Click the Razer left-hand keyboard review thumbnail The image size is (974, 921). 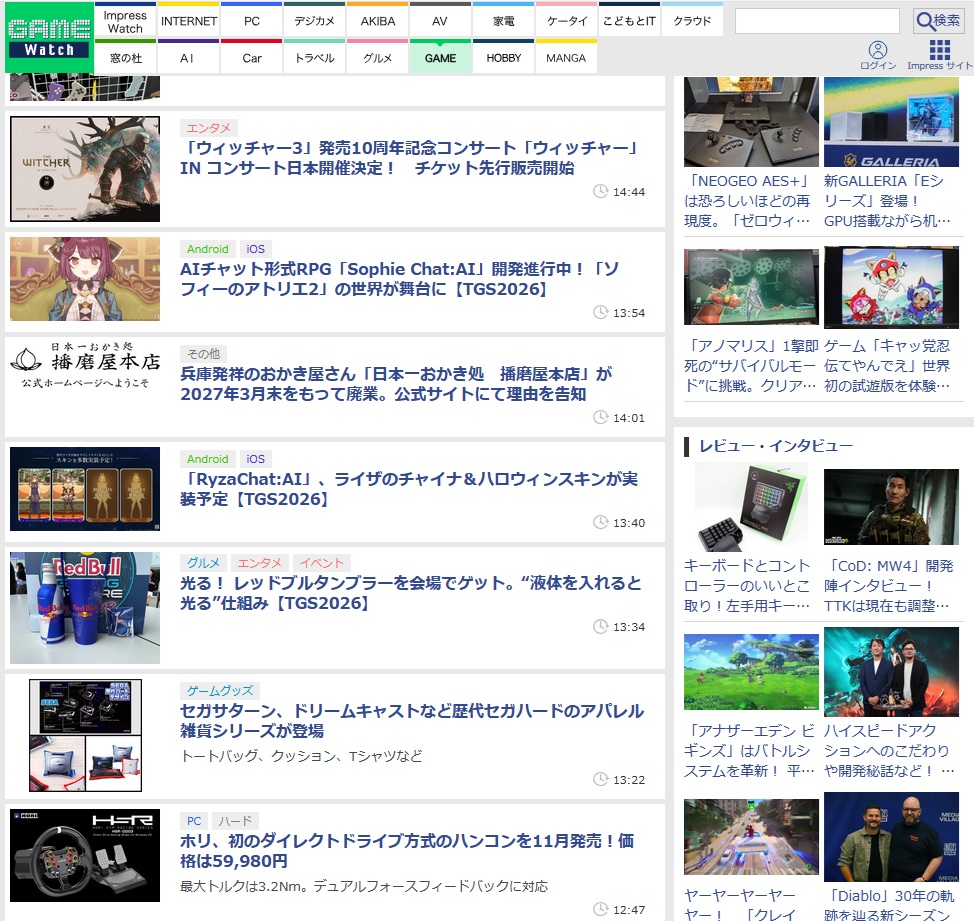751,507
